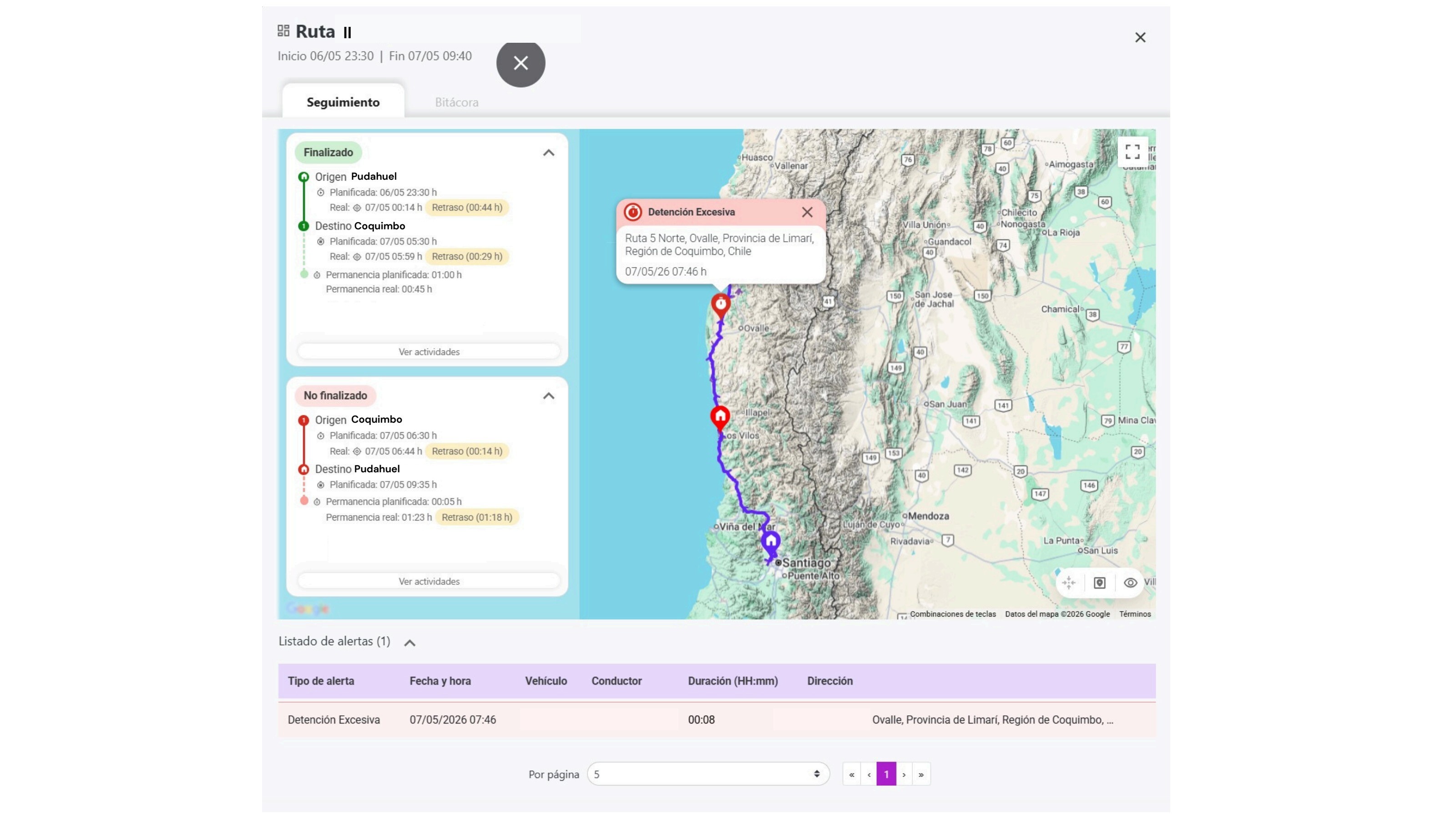Viewport: 1456px width, 819px height.
Task: Click the dark round close button
Action: (x=521, y=63)
